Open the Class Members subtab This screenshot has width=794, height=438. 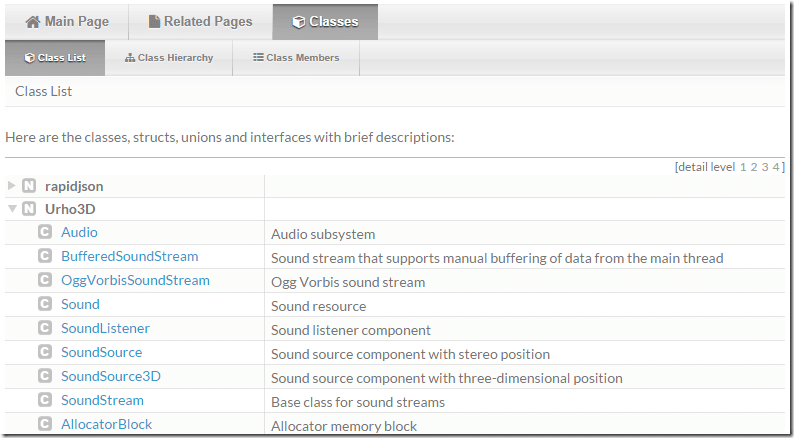tap(296, 58)
